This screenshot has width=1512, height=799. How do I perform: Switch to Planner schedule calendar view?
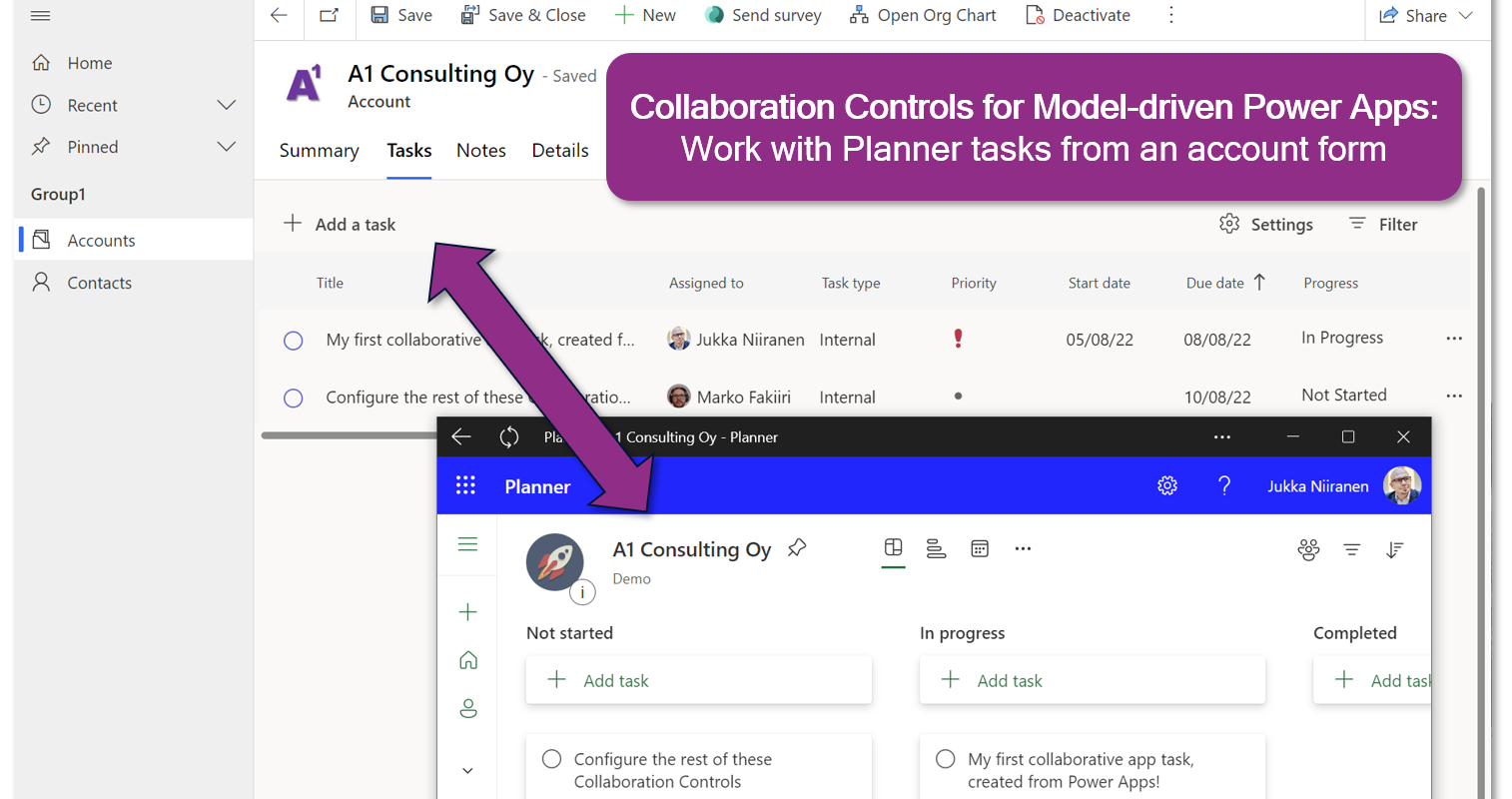point(980,548)
